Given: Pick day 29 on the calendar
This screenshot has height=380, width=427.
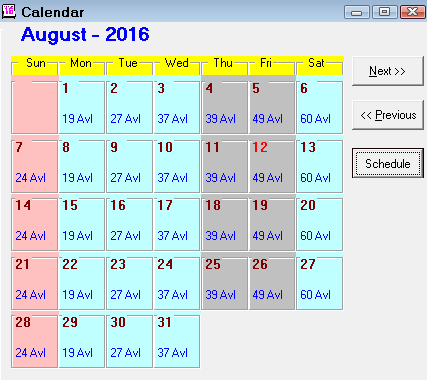Looking at the screenshot, I should point(82,341).
